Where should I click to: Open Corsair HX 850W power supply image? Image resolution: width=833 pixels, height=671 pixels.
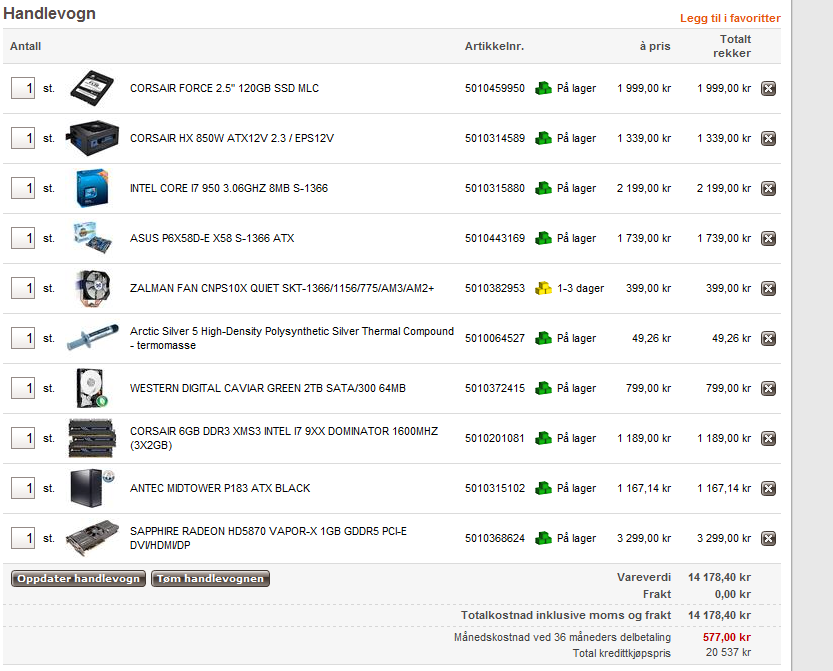92,138
